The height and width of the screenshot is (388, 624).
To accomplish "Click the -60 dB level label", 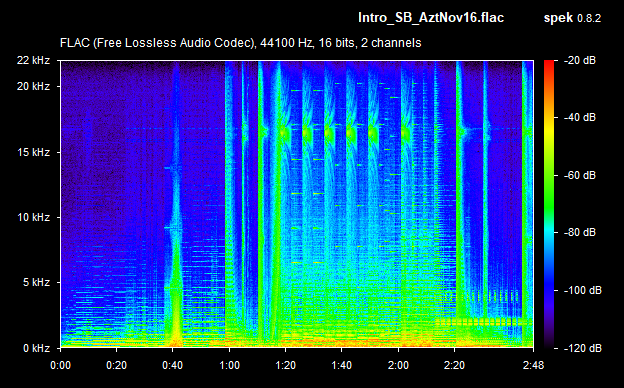I will 580,175.
